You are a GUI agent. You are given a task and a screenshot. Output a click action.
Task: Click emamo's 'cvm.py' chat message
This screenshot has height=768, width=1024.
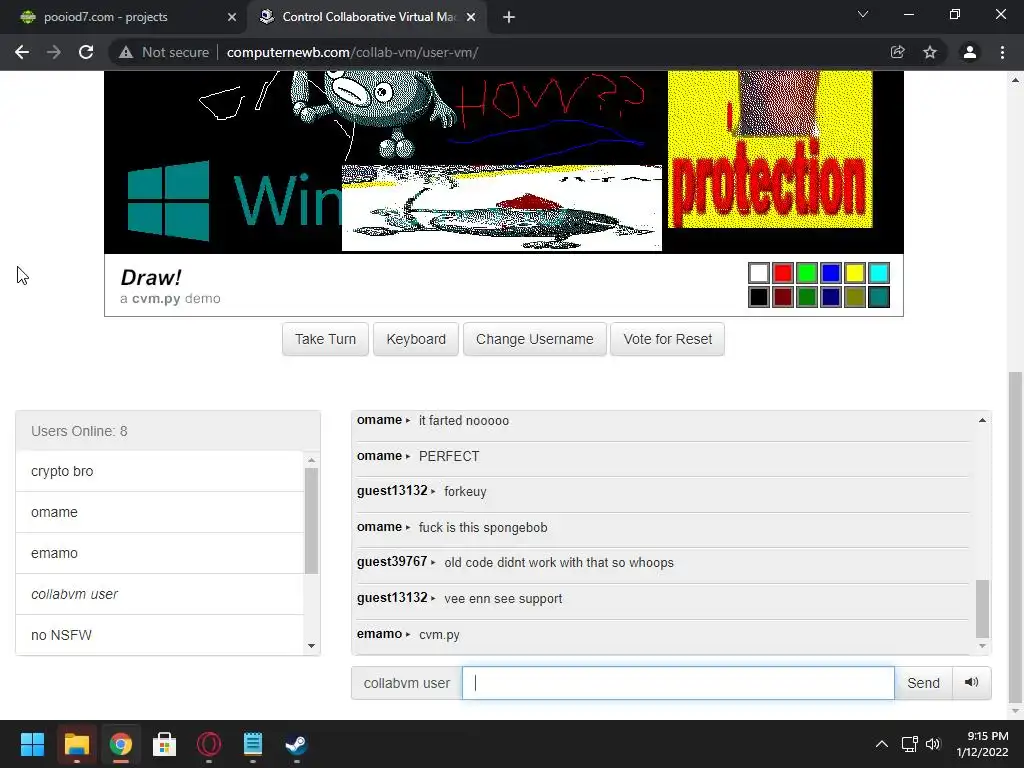(x=439, y=635)
